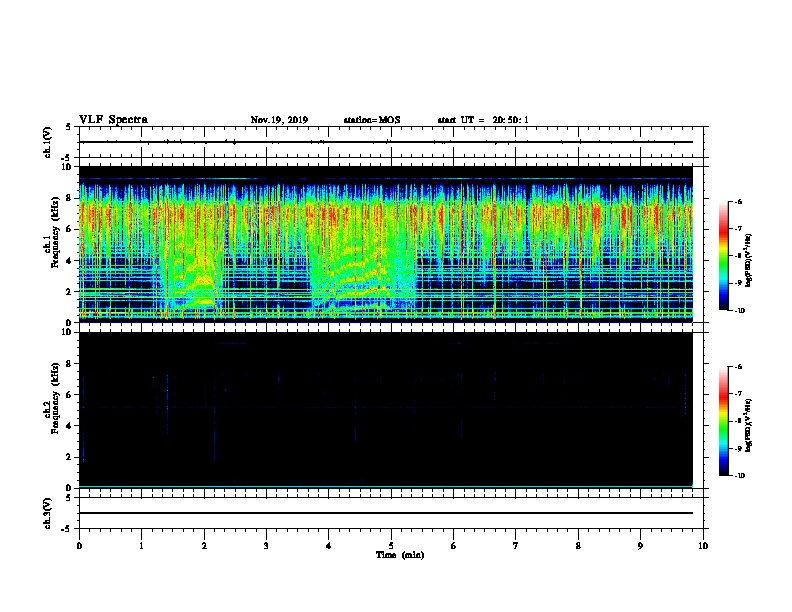792x612 pixels.
Task: Click the ch.1 spectrogram color scale bar
Action: point(723,256)
